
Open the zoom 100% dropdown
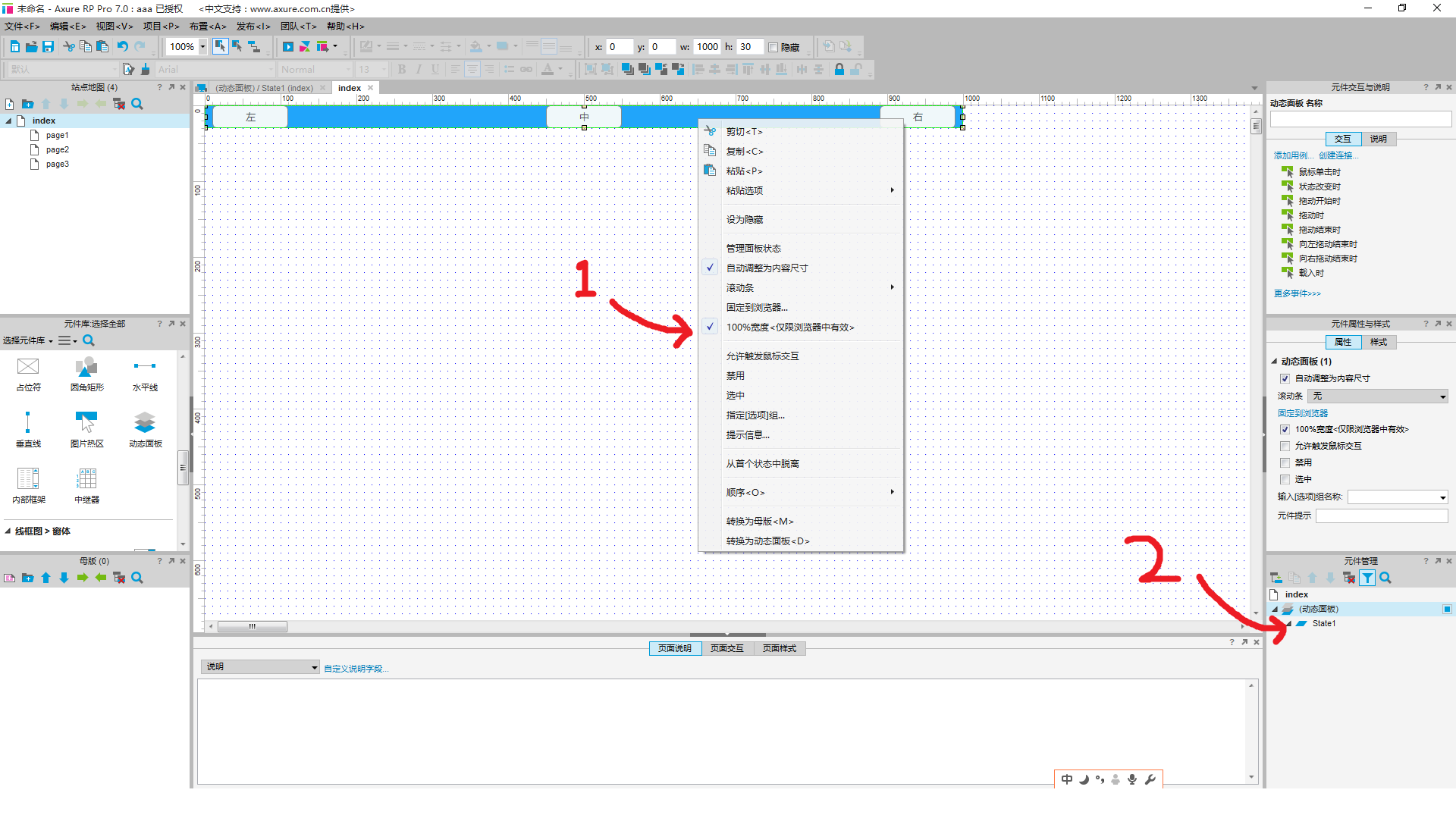coord(202,47)
